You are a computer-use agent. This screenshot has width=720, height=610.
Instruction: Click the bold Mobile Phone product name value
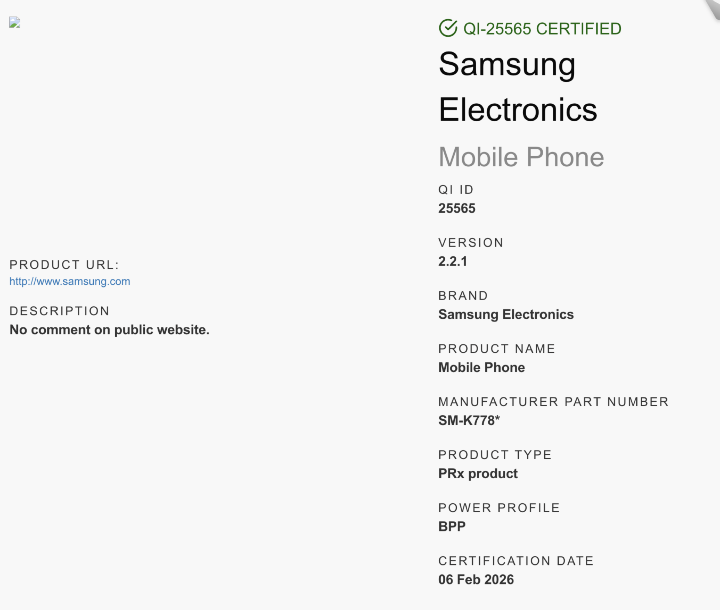tap(481, 368)
